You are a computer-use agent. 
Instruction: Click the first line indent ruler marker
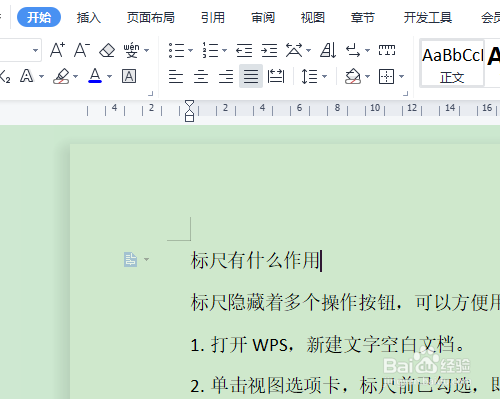pos(189,104)
